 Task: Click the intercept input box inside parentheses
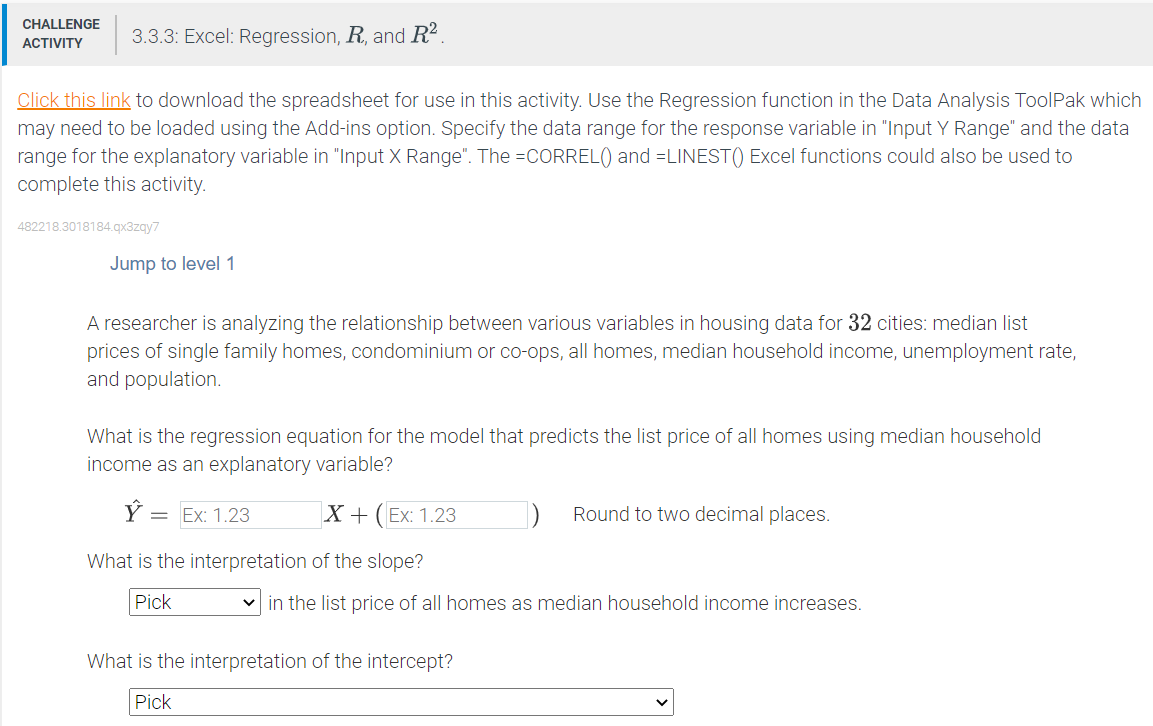[456, 514]
